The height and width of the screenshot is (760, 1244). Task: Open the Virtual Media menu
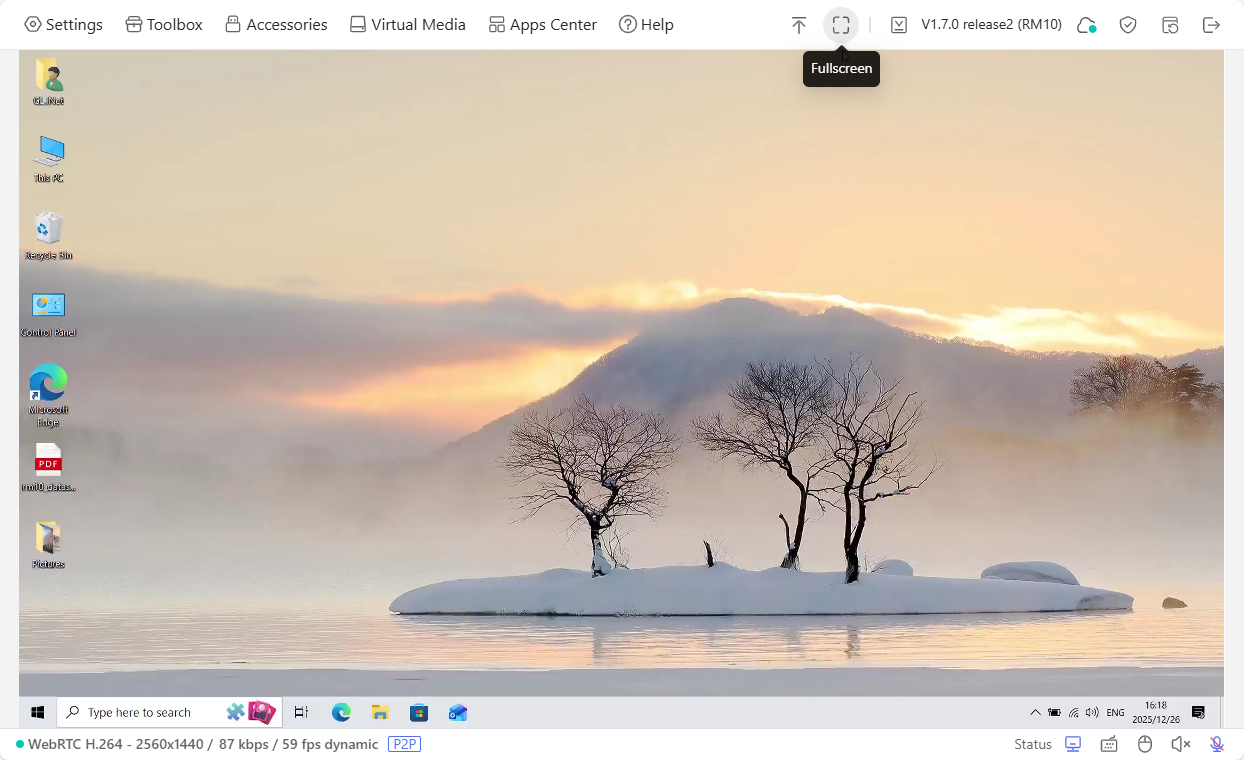coord(407,24)
